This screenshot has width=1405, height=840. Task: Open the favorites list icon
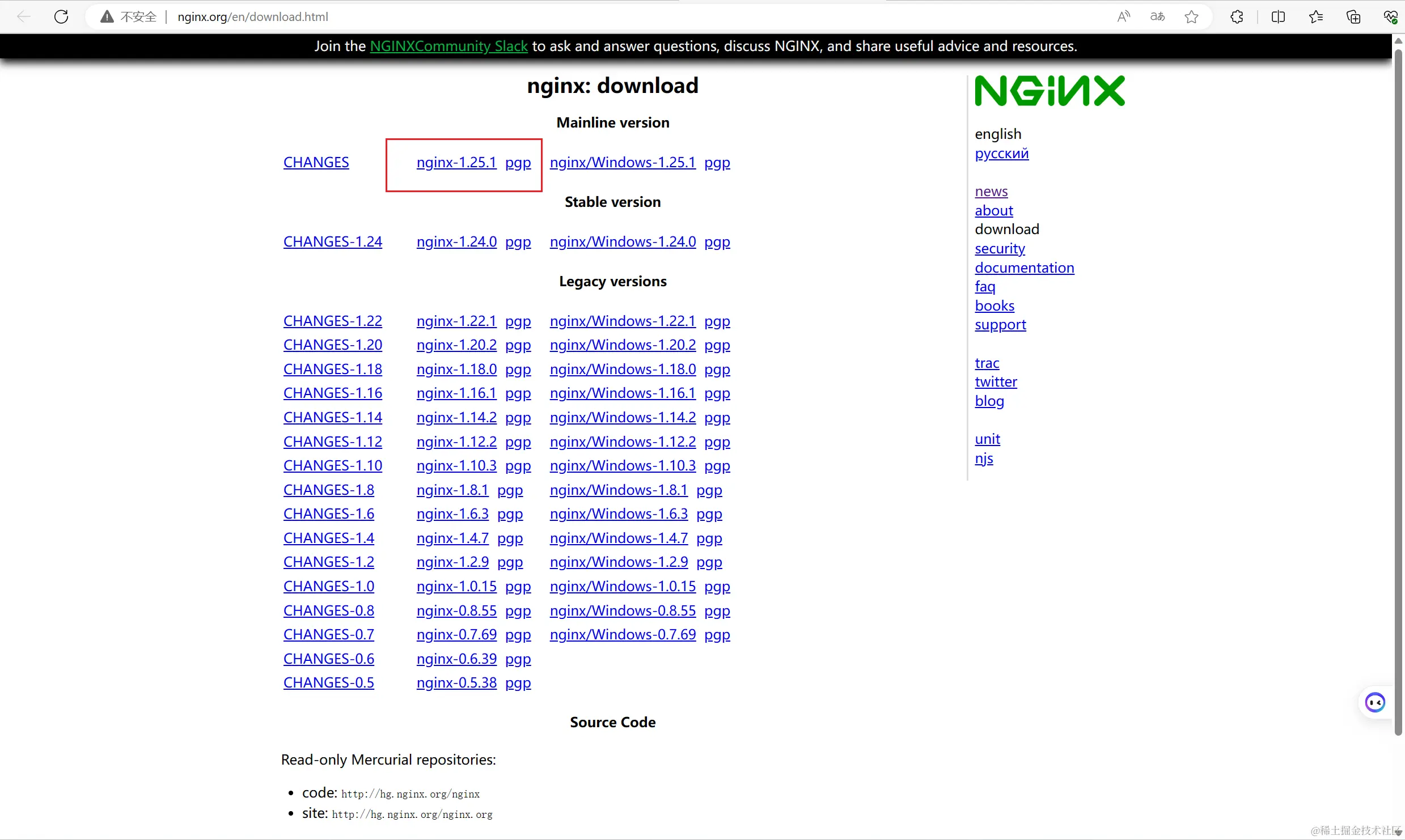click(x=1316, y=16)
